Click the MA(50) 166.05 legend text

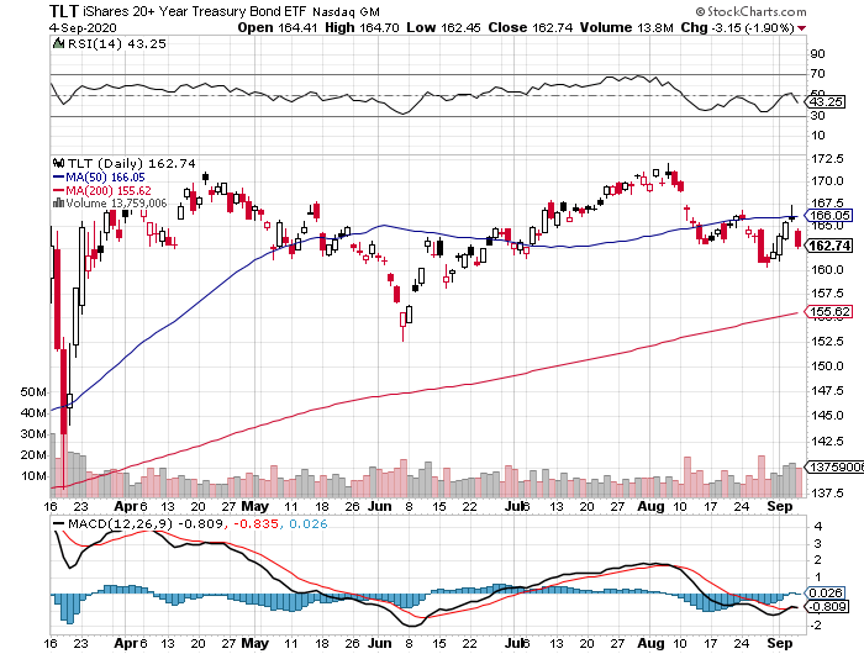[105, 177]
